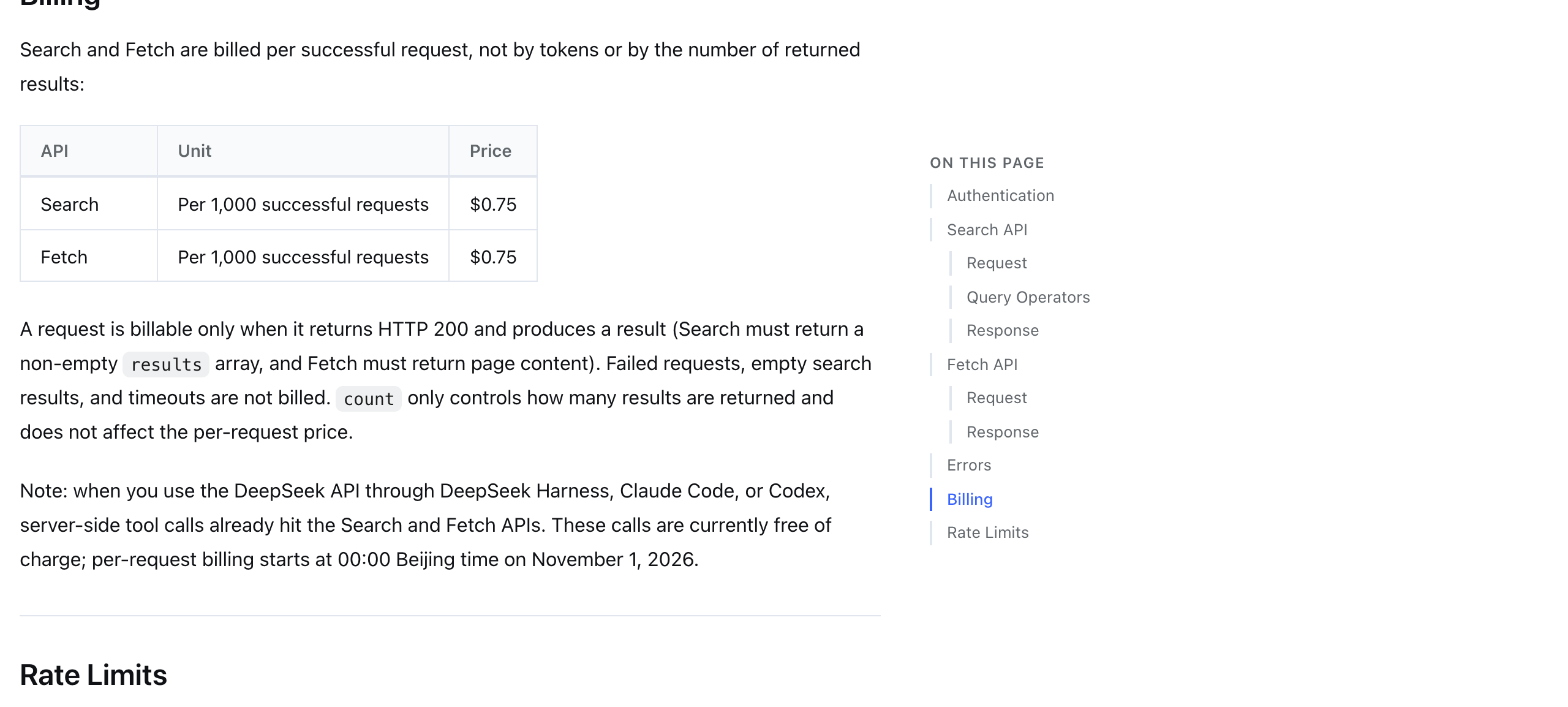Click the Unit column header
Viewport: 1568px width, 707px height.
coord(194,151)
